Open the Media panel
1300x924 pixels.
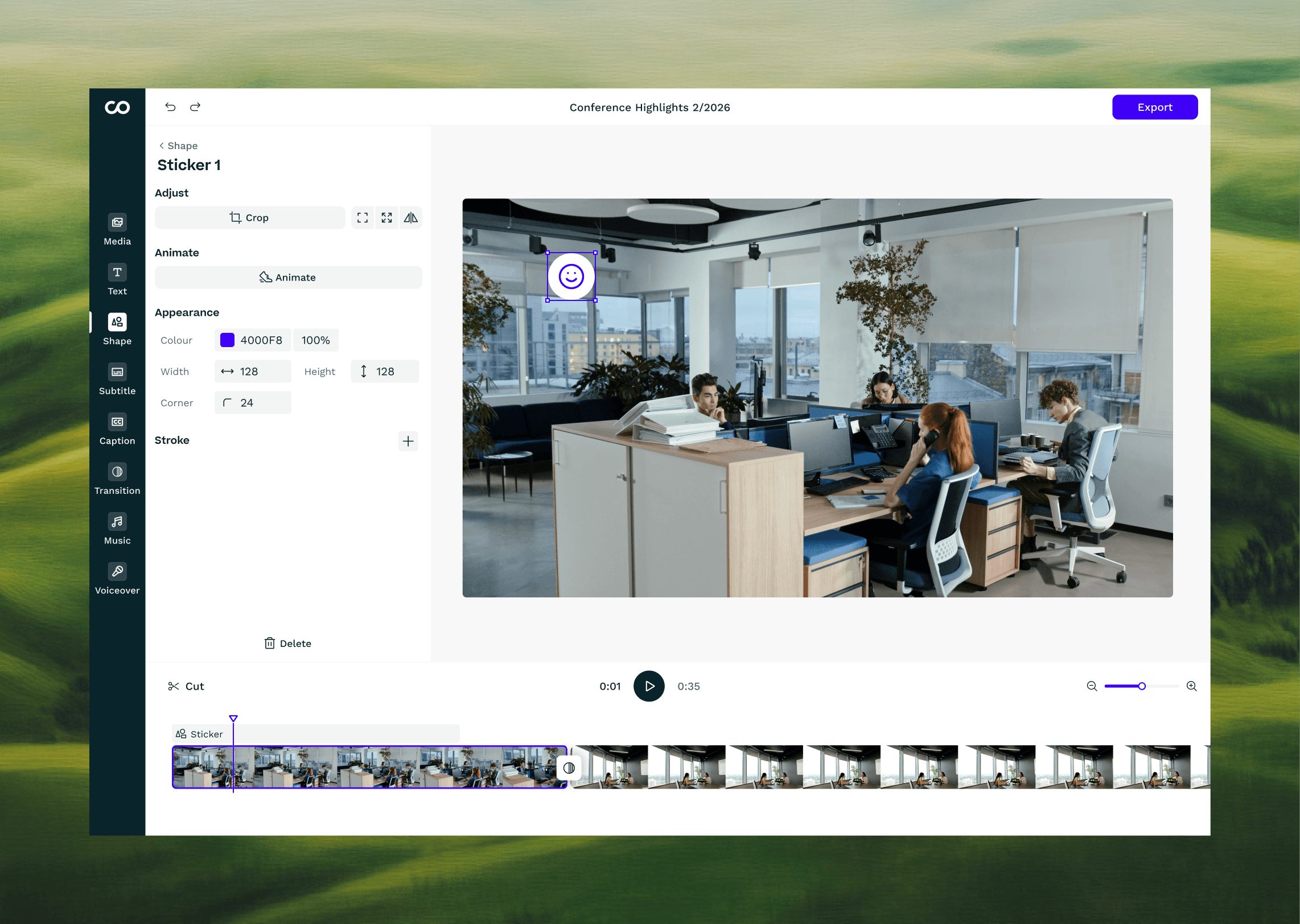[117, 229]
